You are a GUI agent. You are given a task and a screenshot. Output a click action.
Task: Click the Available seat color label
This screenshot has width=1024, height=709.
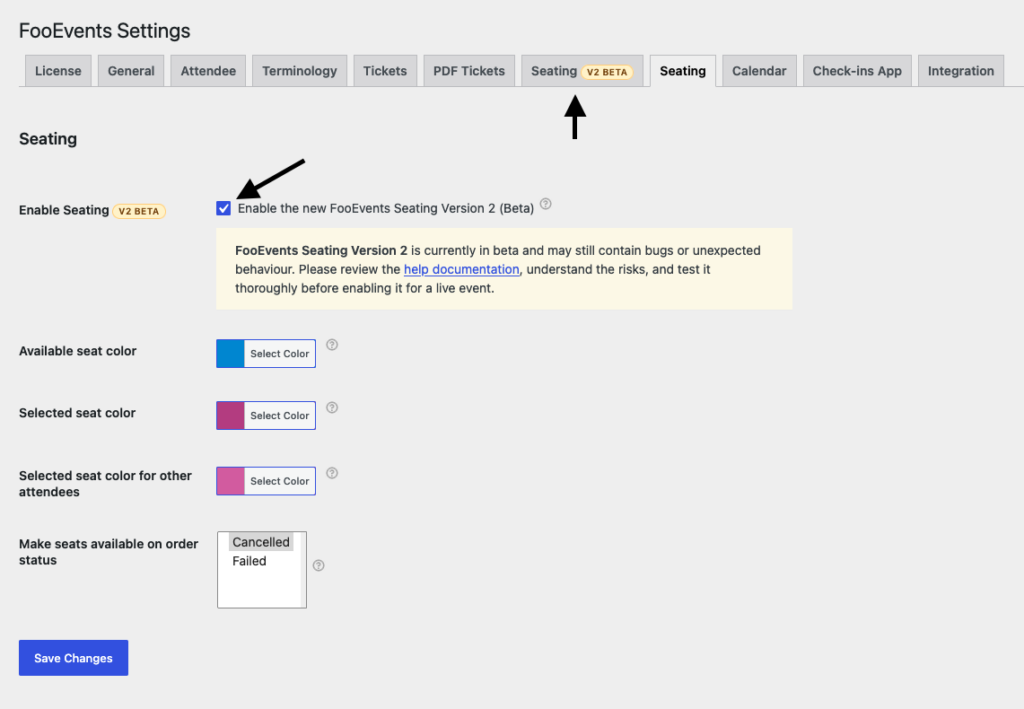point(78,351)
